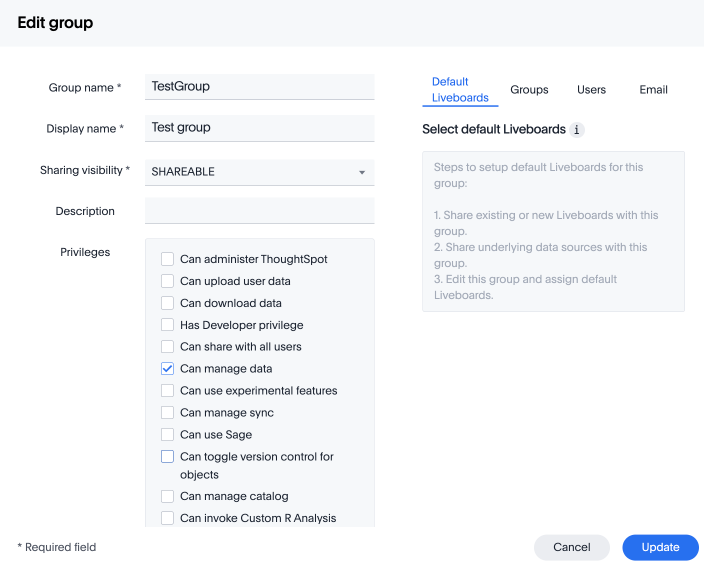Turn on Can use Sage privilege
The height and width of the screenshot is (567, 704).
click(x=168, y=435)
